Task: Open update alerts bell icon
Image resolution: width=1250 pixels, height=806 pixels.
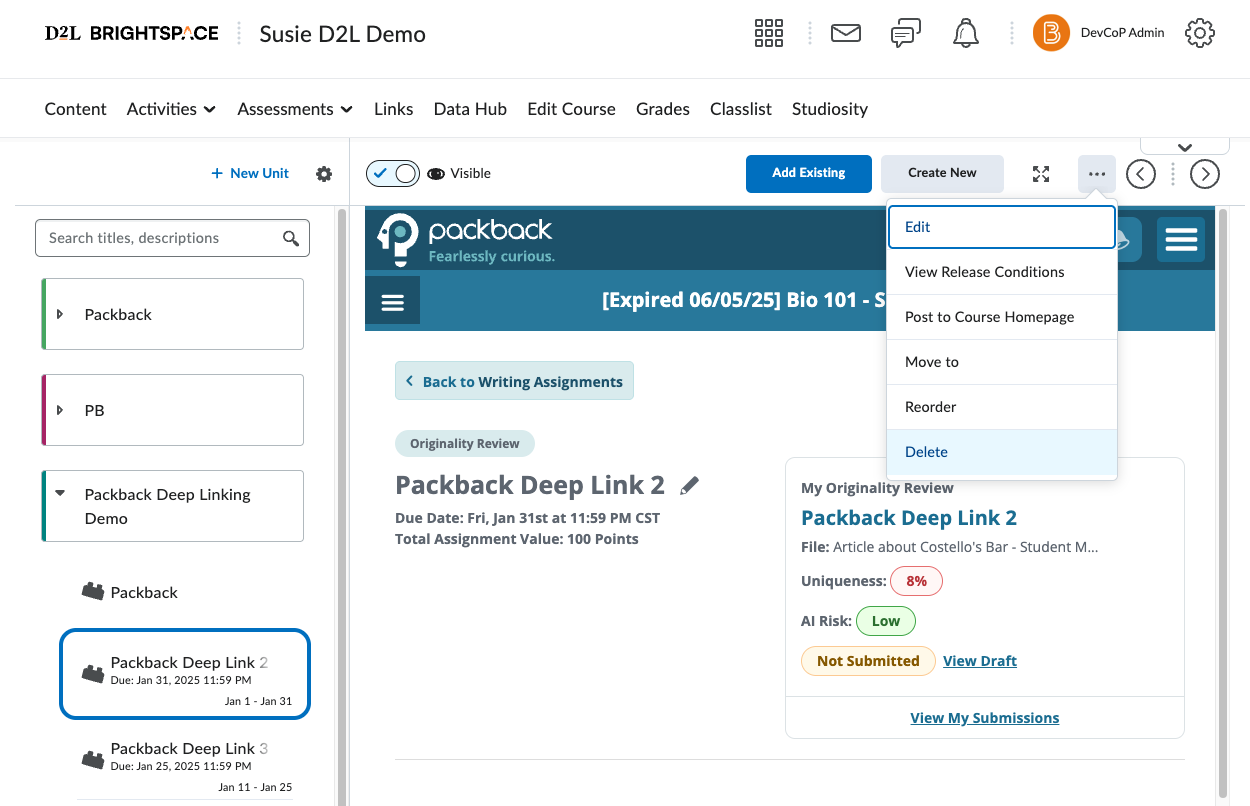Action: click(965, 33)
